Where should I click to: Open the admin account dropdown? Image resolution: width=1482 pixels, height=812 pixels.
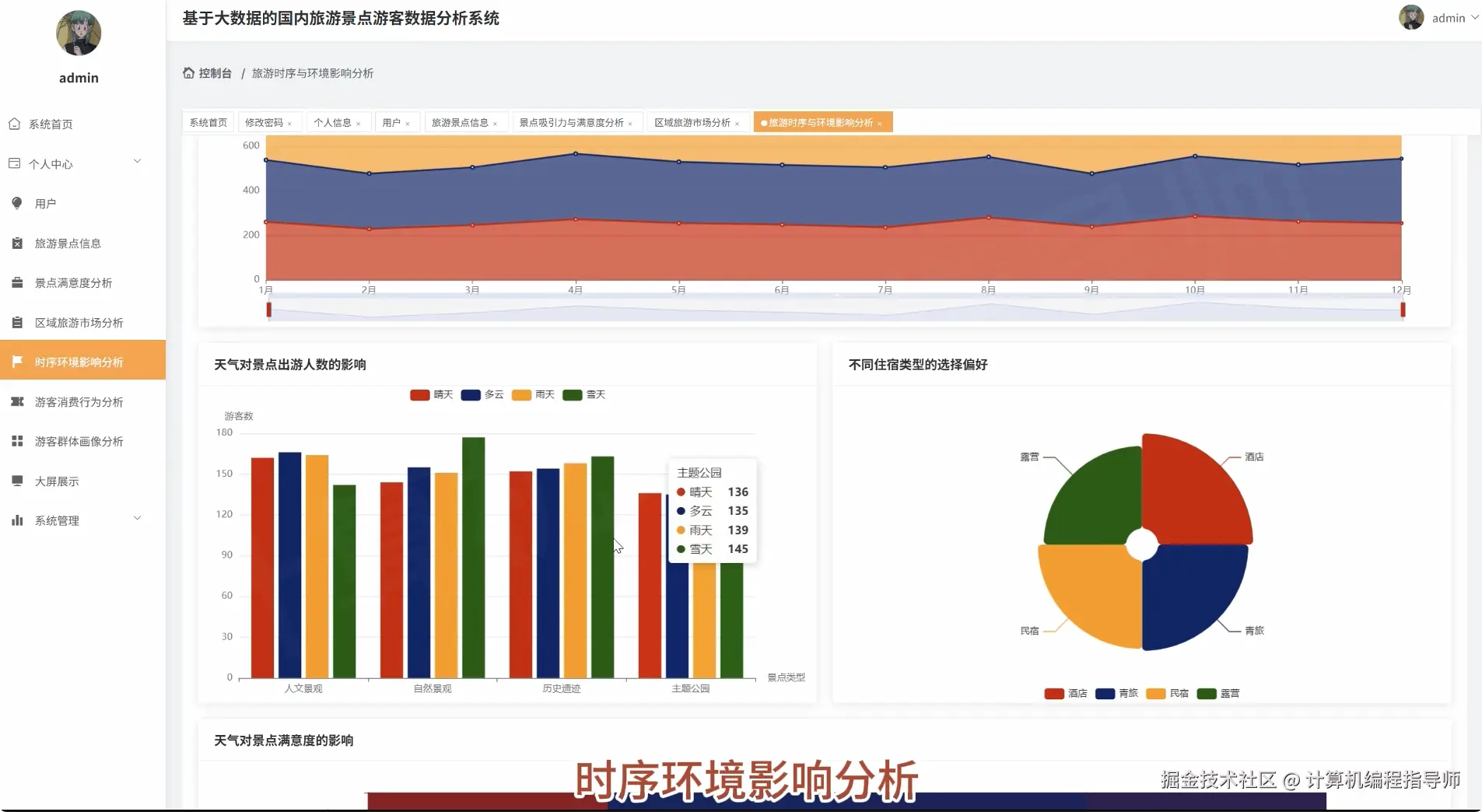tap(1449, 17)
